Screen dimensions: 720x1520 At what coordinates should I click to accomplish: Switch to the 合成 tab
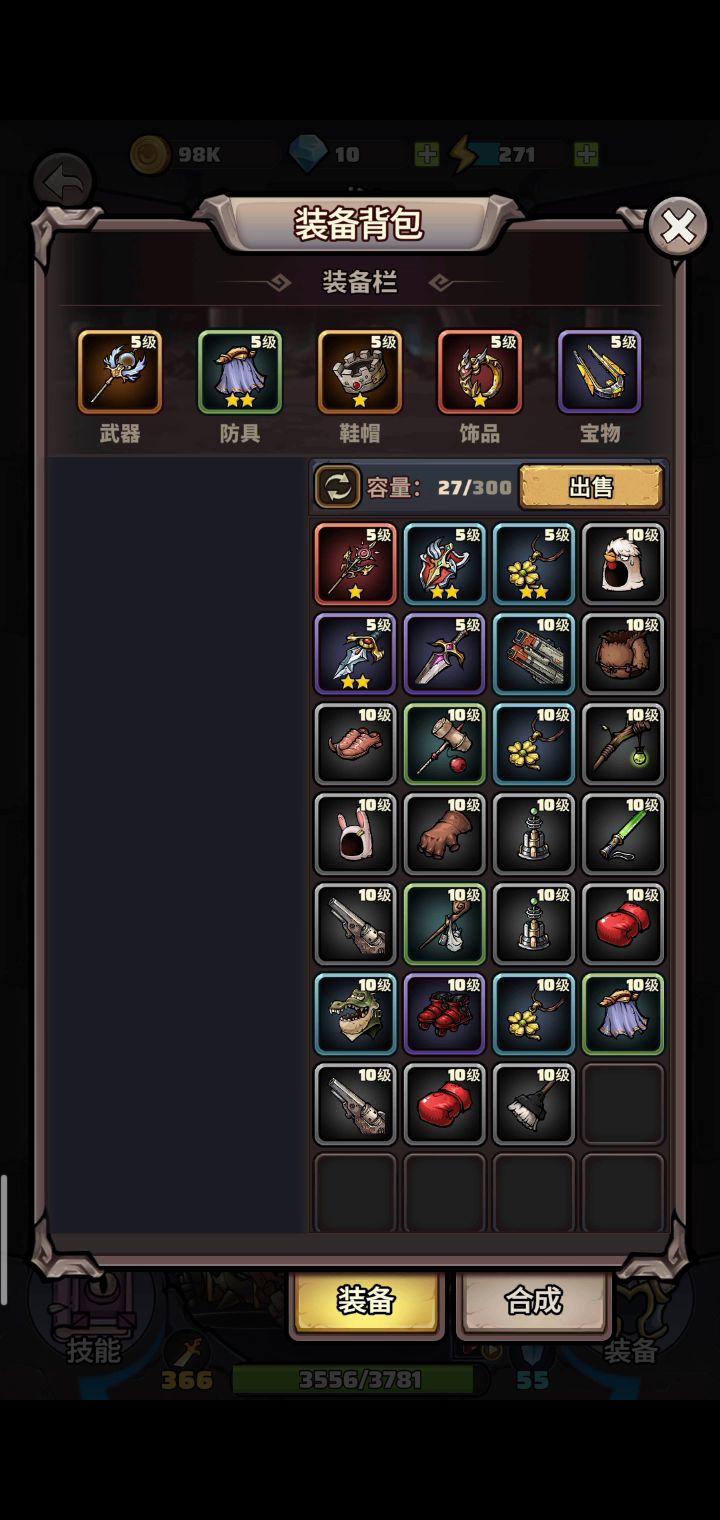coord(533,1301)
